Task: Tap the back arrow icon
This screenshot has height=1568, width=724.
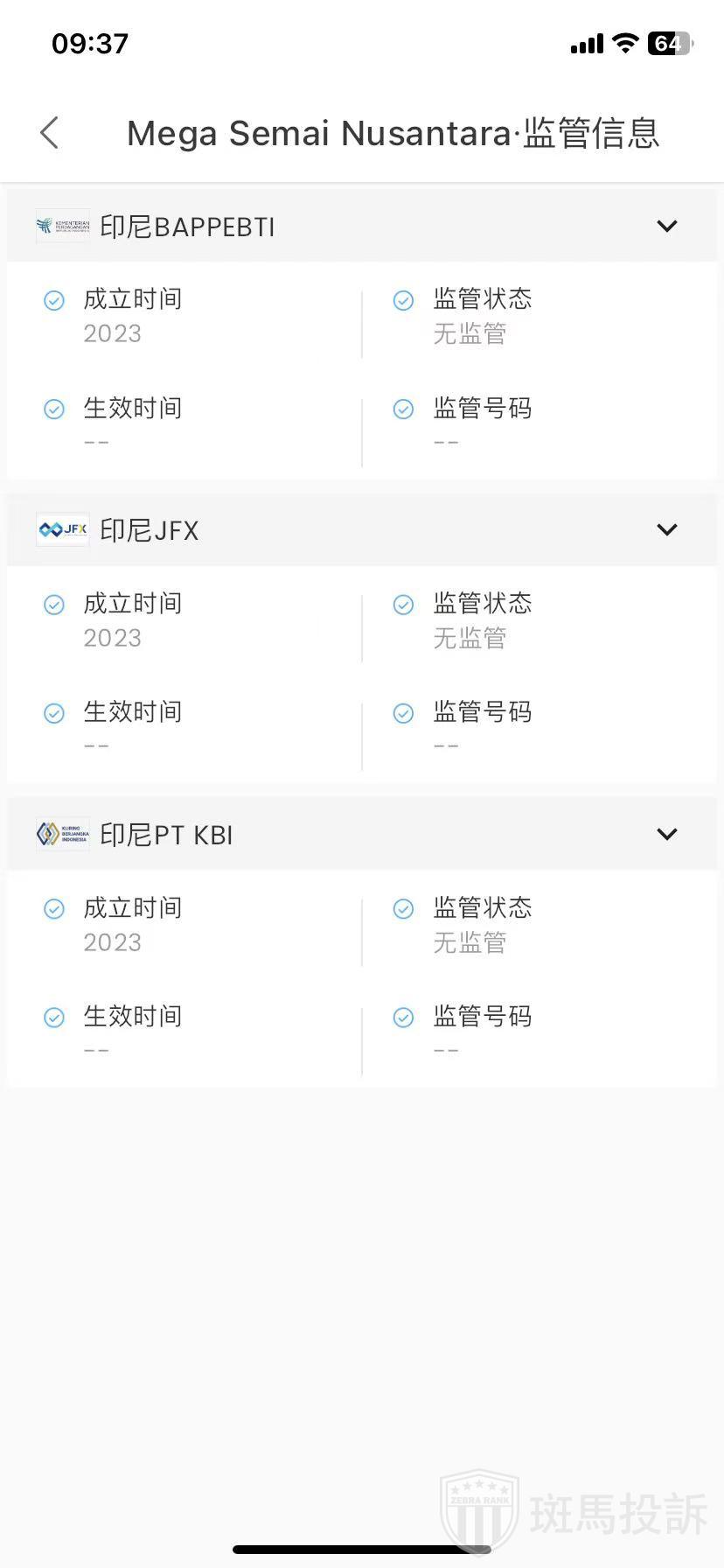Action: pos(50,133)
